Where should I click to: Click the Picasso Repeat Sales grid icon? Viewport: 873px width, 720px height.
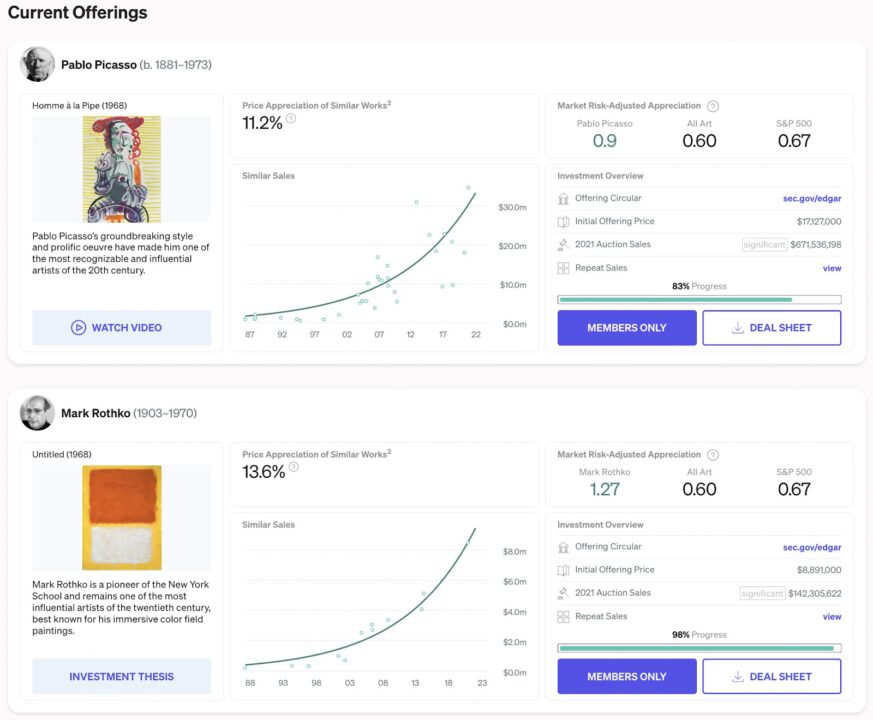[x=563, y=268]
